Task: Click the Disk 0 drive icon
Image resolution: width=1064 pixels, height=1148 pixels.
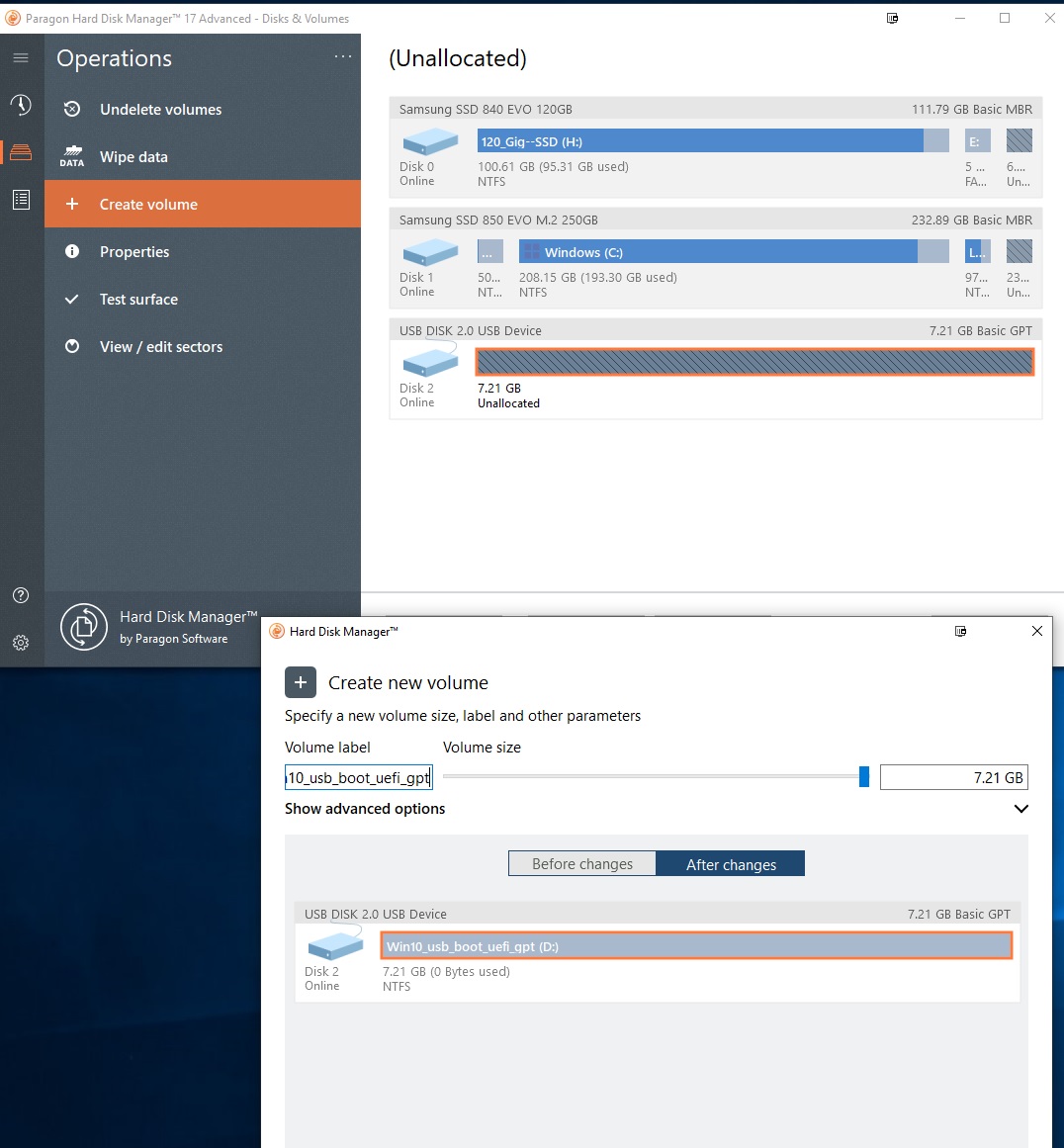Action: (x=430, y=140)
